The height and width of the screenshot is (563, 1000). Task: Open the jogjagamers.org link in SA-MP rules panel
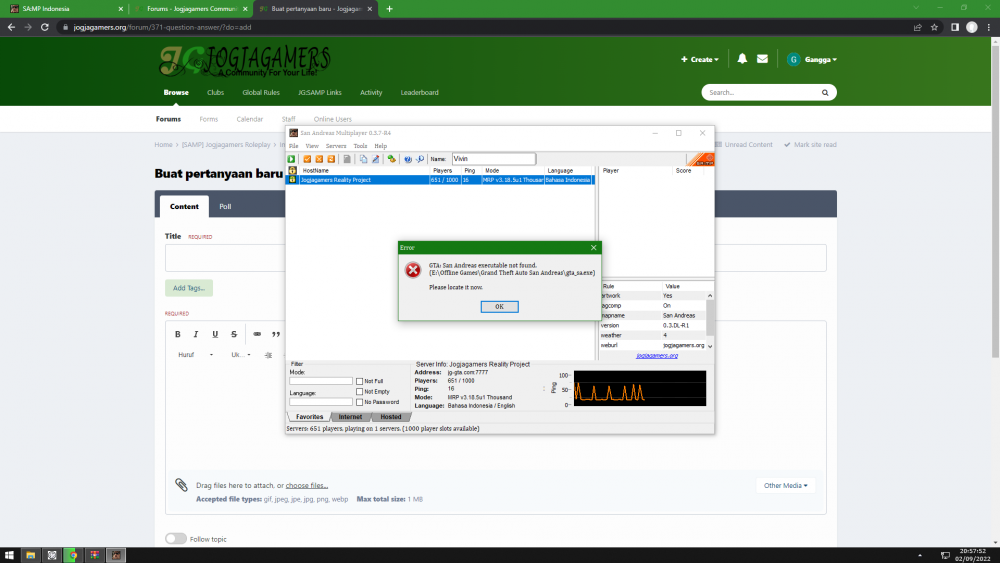click(x=657, y=356)
